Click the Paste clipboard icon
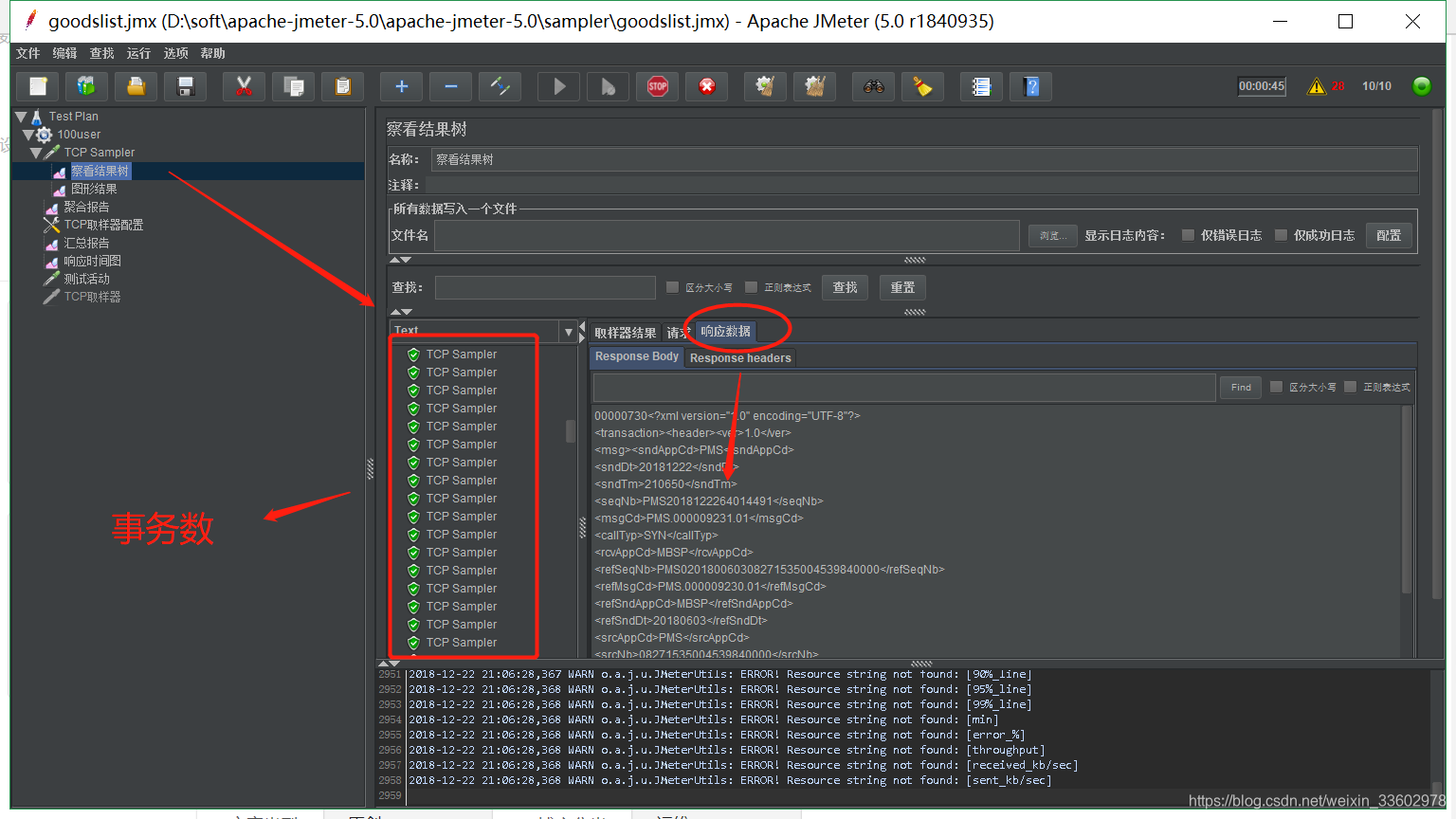1456x819 pixels. click(342, 86)
